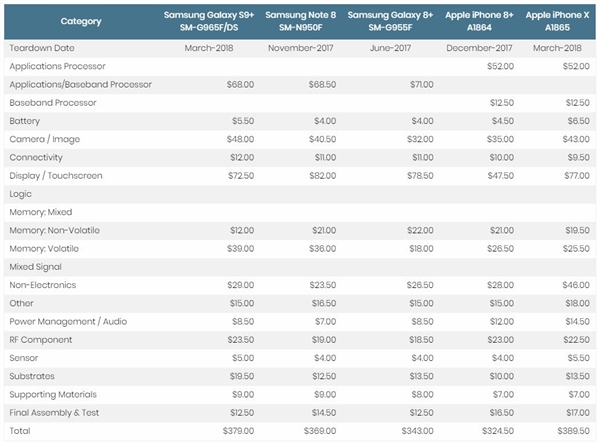Click the Total row label
Viewport: 600px width, 445px height.
[x=19, y=430]
